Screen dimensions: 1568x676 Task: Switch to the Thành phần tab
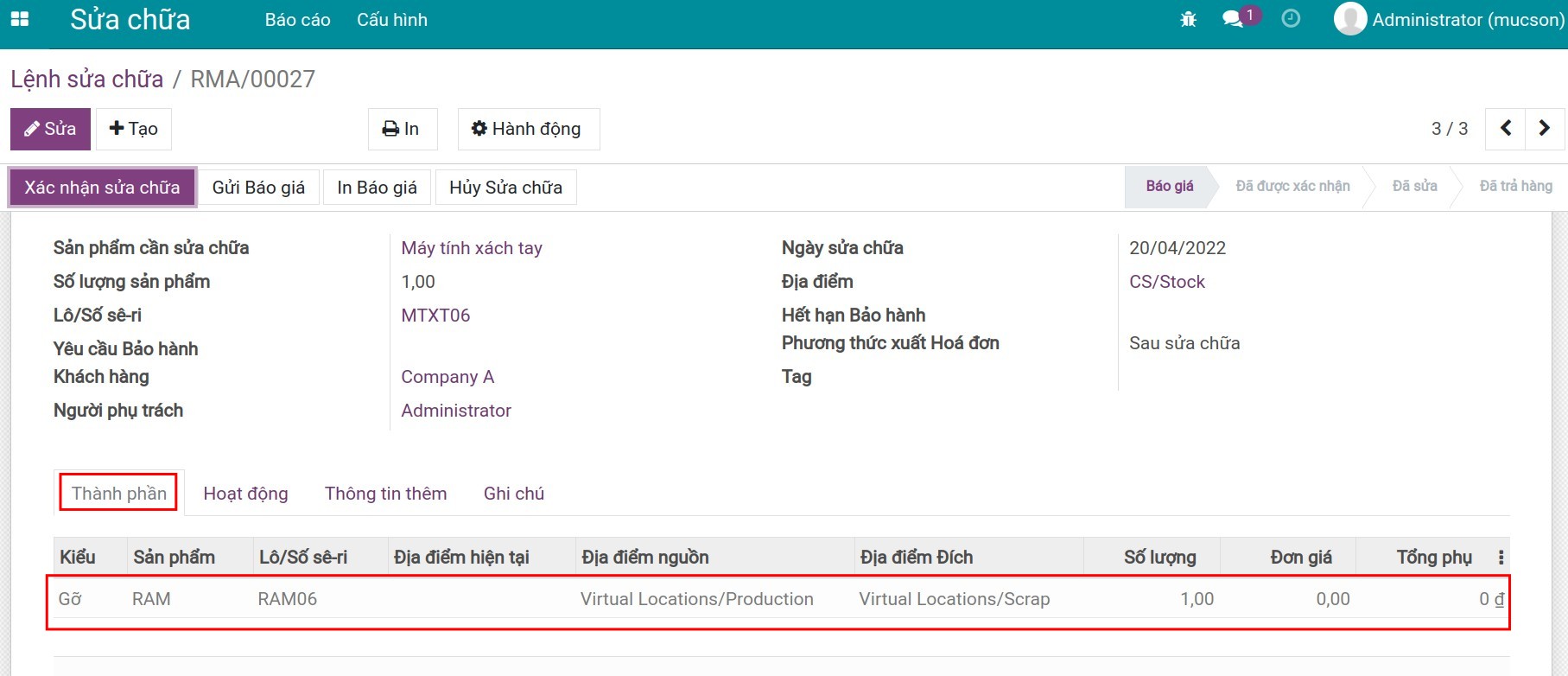[x=119, y=494]
